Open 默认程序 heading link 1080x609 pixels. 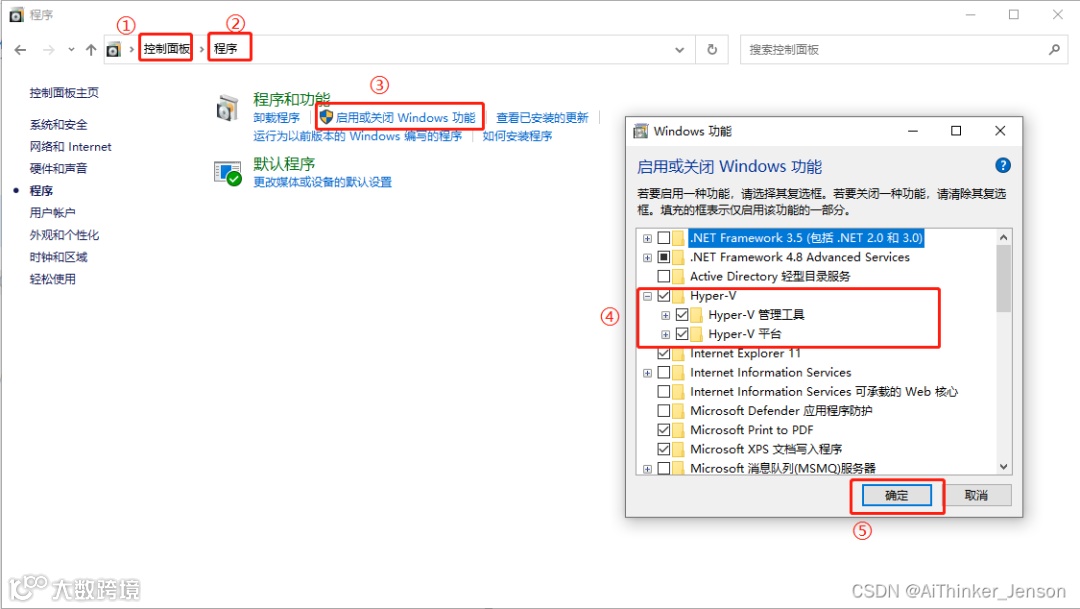[x=284, y=164]
